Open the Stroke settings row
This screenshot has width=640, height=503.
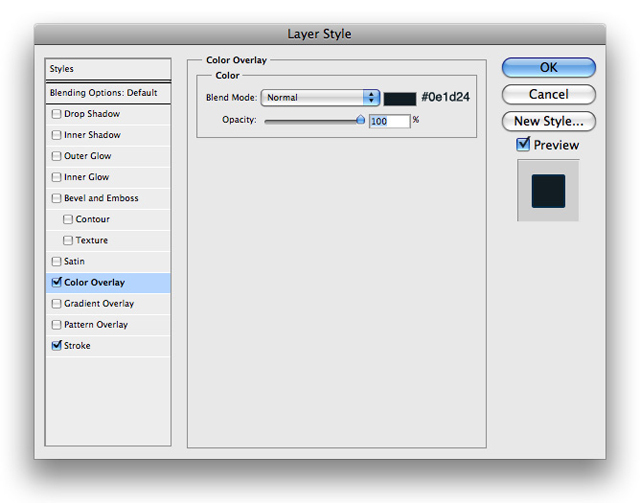tap(108, 346)
